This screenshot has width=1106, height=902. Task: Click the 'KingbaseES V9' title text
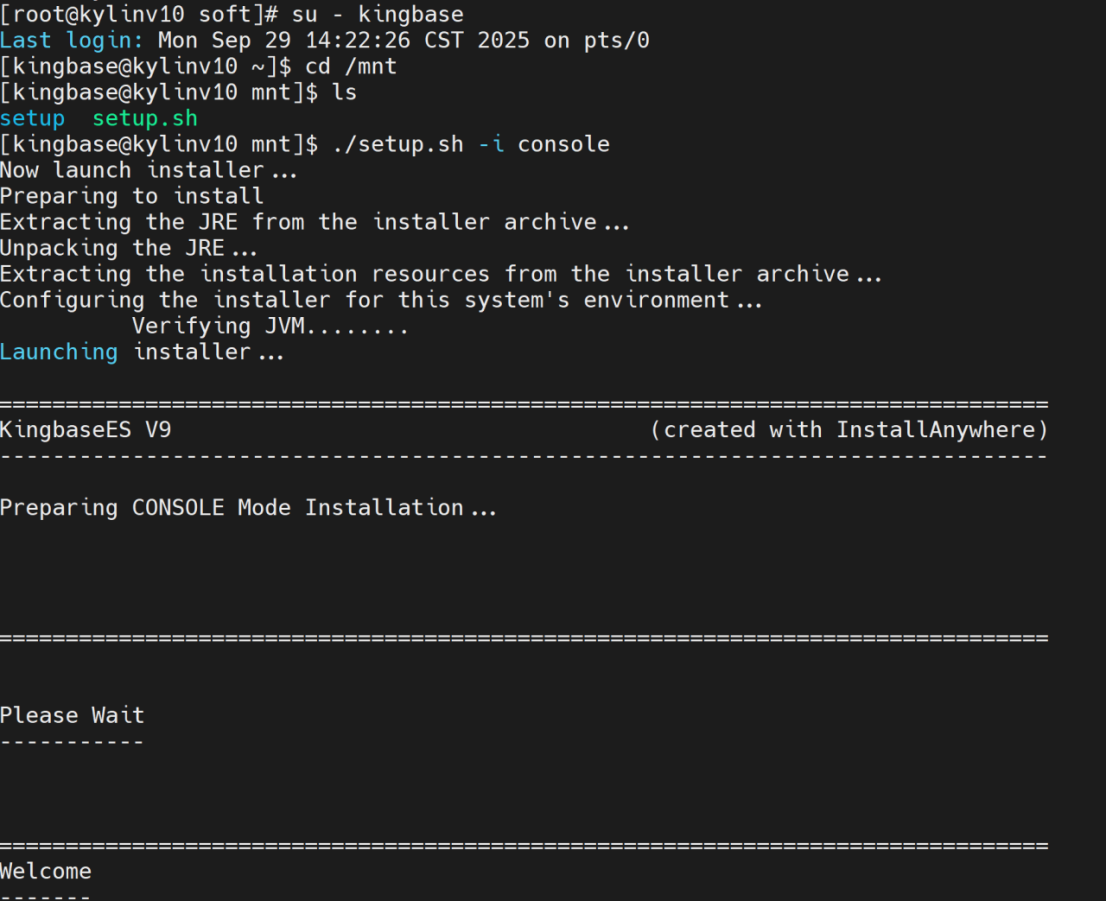click(x=92, y=430)
